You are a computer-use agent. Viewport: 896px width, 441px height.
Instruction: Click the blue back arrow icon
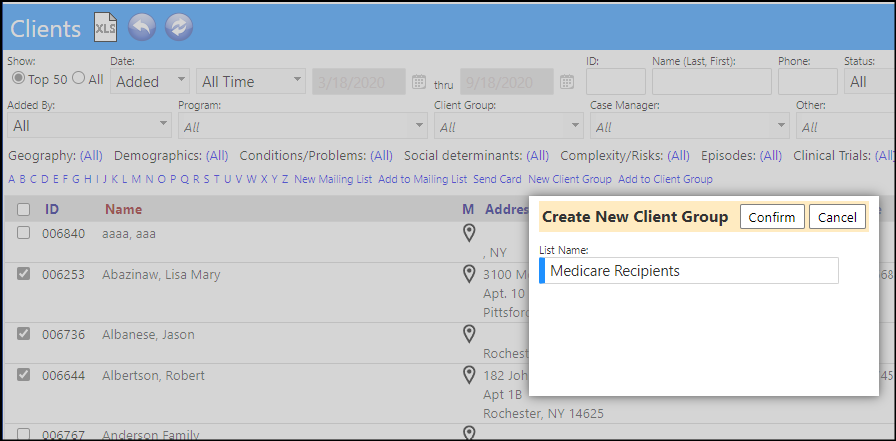[x=142, y=27]
